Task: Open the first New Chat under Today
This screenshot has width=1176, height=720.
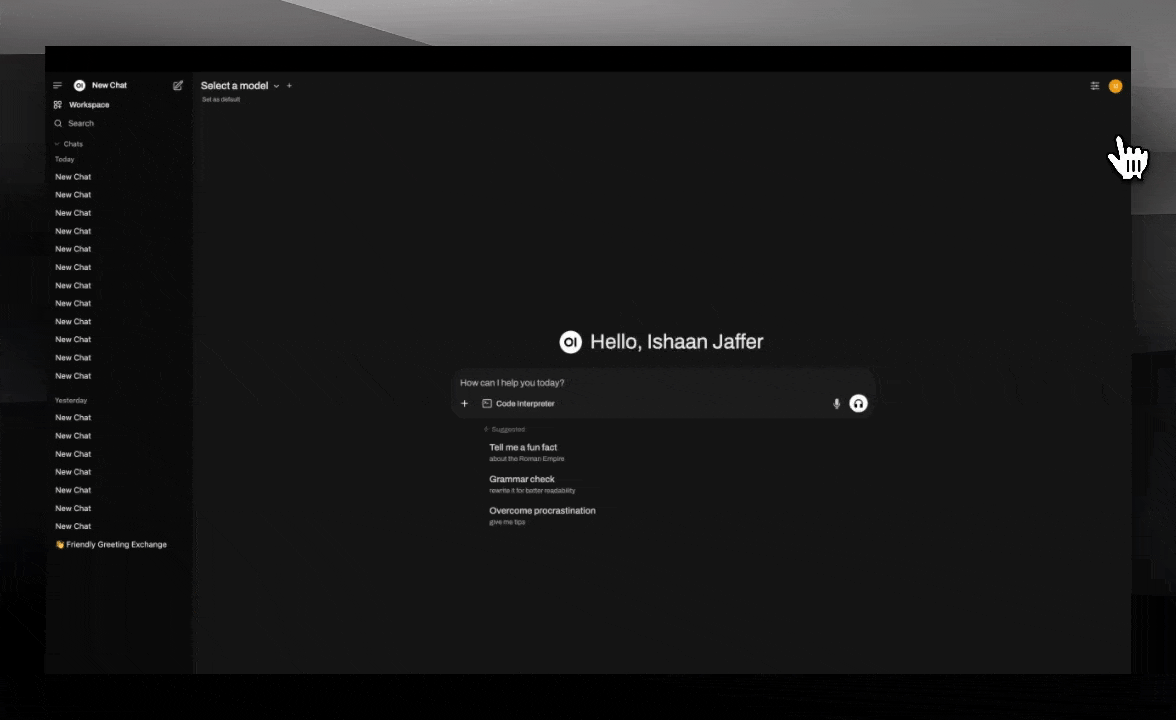Action: (x=73, y=177)
